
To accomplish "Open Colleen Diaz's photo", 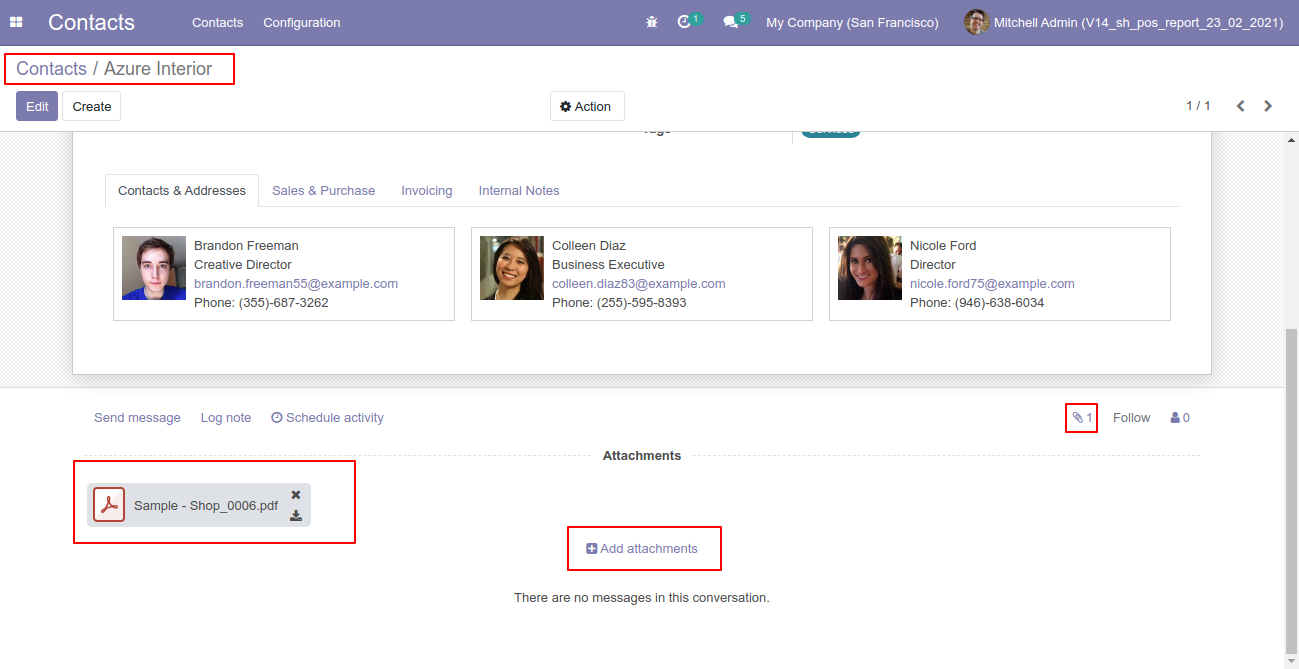I will pyautogui.click(x=512, y=268).
